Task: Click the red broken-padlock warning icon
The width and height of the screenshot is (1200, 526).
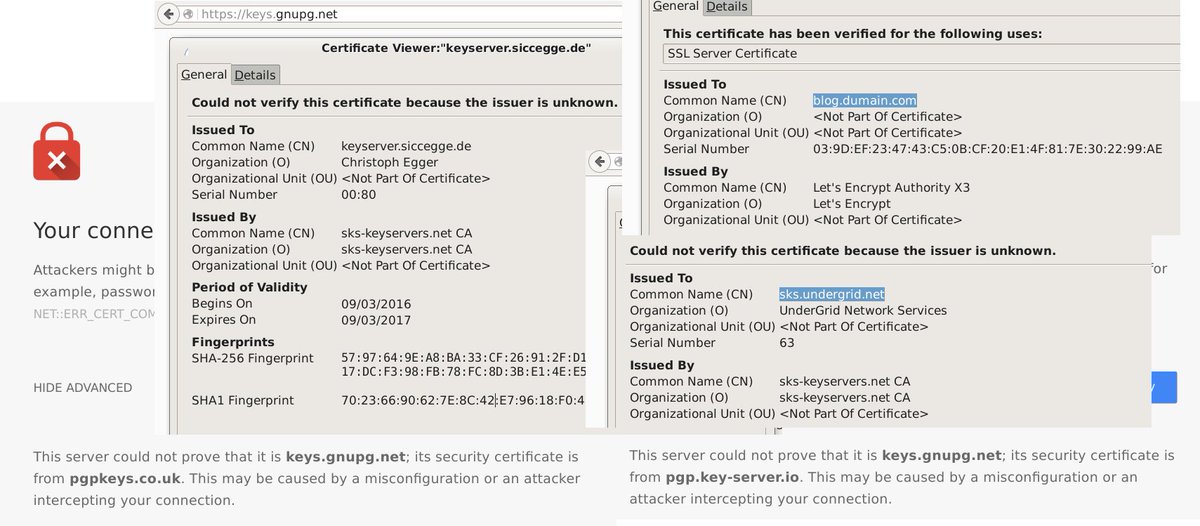Action: (x=57, y=151)
